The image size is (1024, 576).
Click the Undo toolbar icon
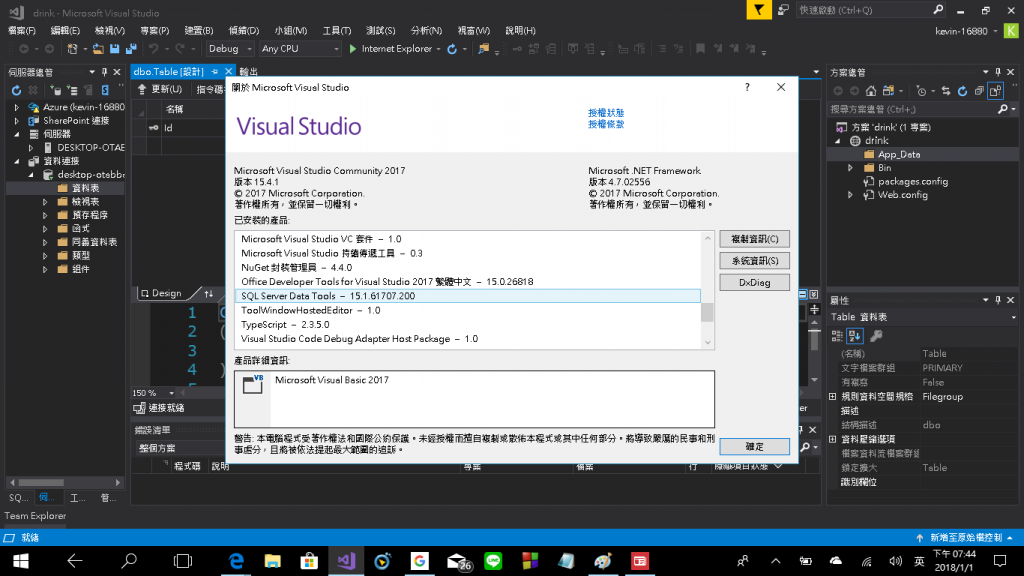[x=153, y=49]
